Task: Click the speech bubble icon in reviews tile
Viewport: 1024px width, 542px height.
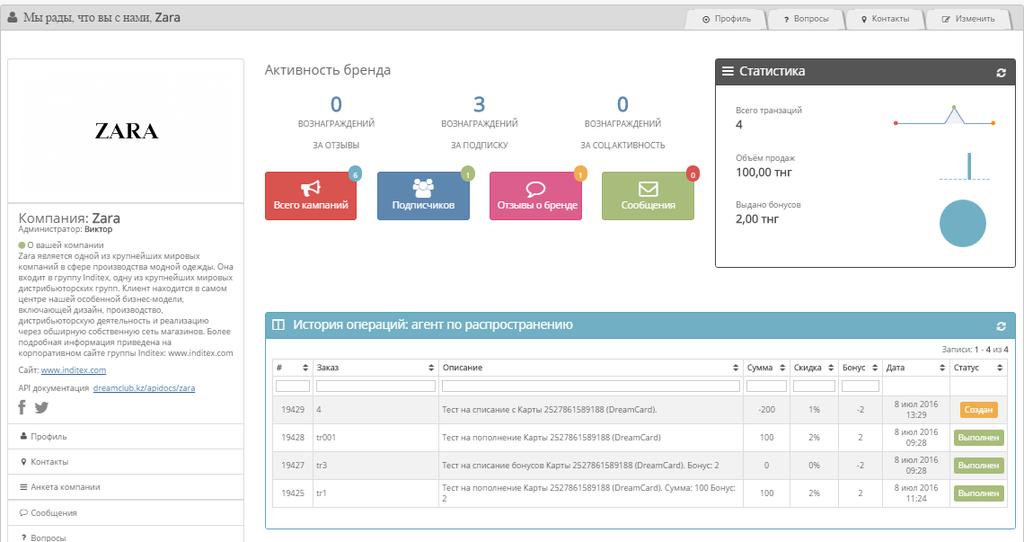Action: 536,189
